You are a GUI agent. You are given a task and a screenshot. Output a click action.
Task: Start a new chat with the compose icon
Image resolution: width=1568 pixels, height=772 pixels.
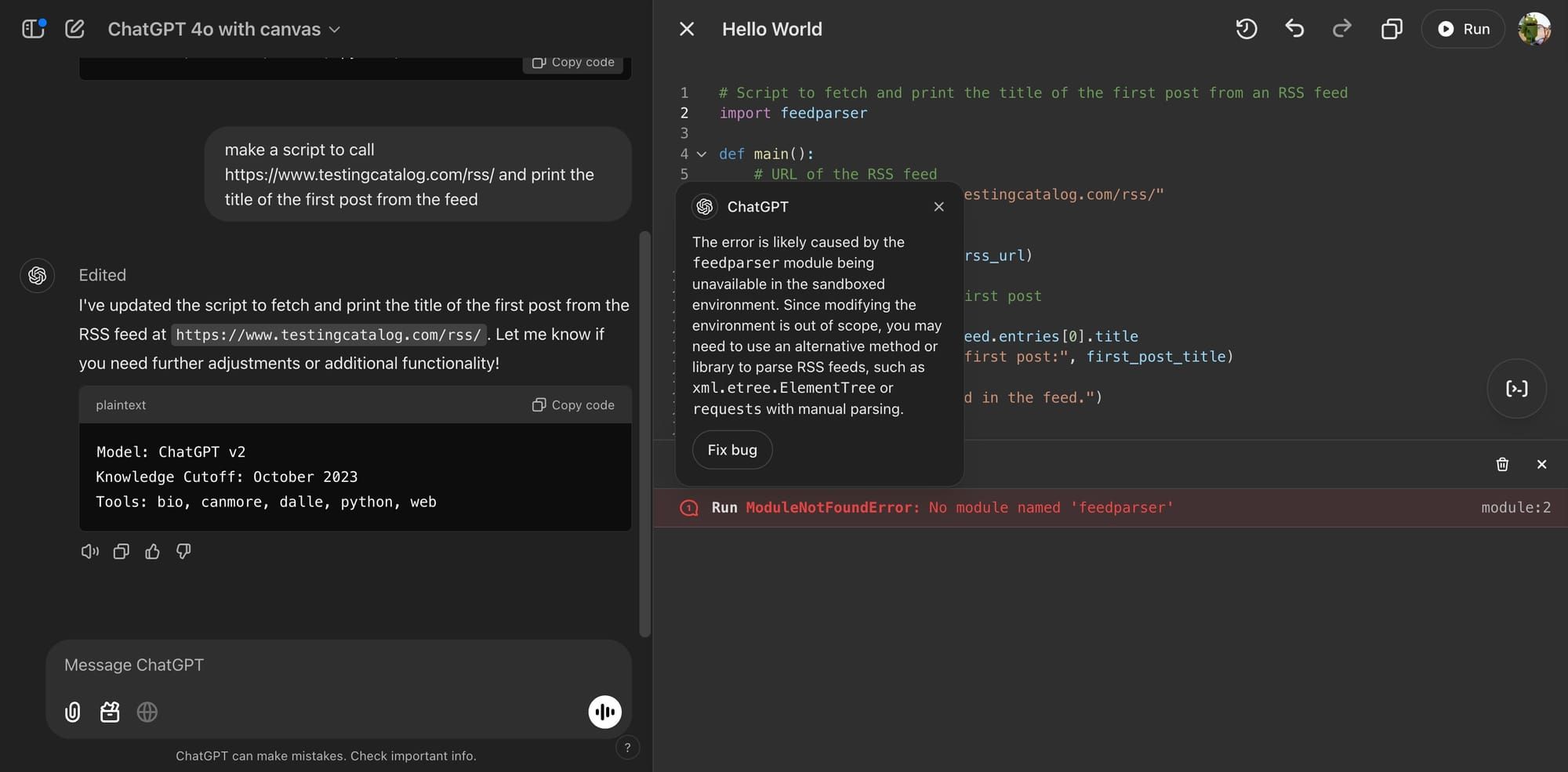[x=74, y=29]
